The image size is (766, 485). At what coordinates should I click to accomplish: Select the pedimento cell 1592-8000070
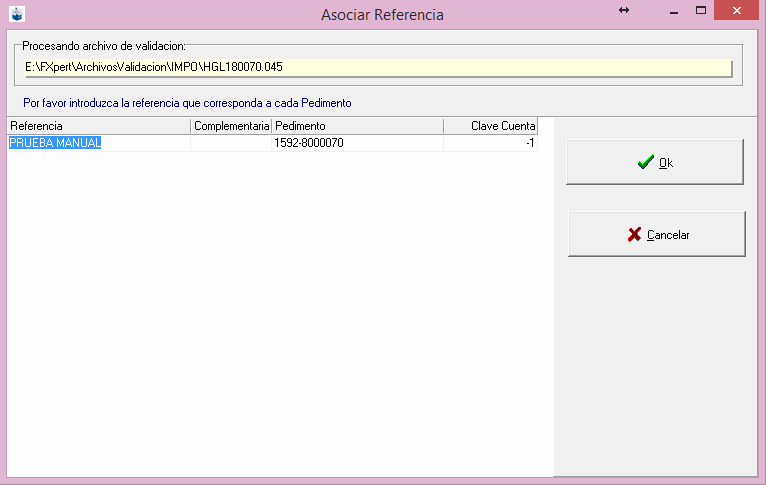[x=357, y=143]
